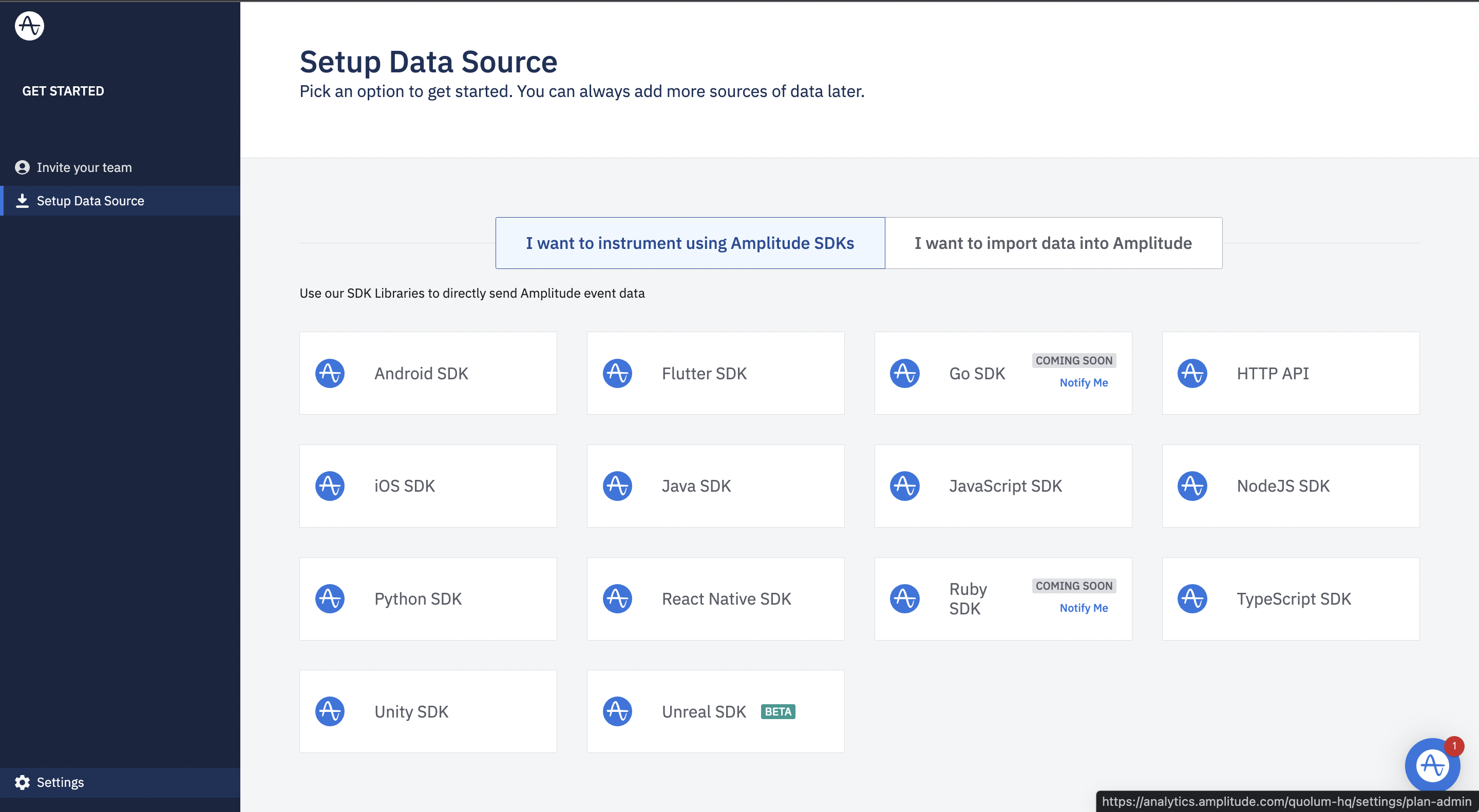The image size is (1479, 812).
Task: Choose the JavaScript SDK card
Action: (1003, 486)
